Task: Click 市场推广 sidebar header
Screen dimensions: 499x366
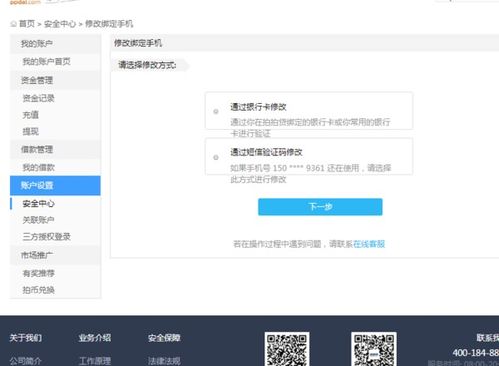Action: click(x=55, y=255)
